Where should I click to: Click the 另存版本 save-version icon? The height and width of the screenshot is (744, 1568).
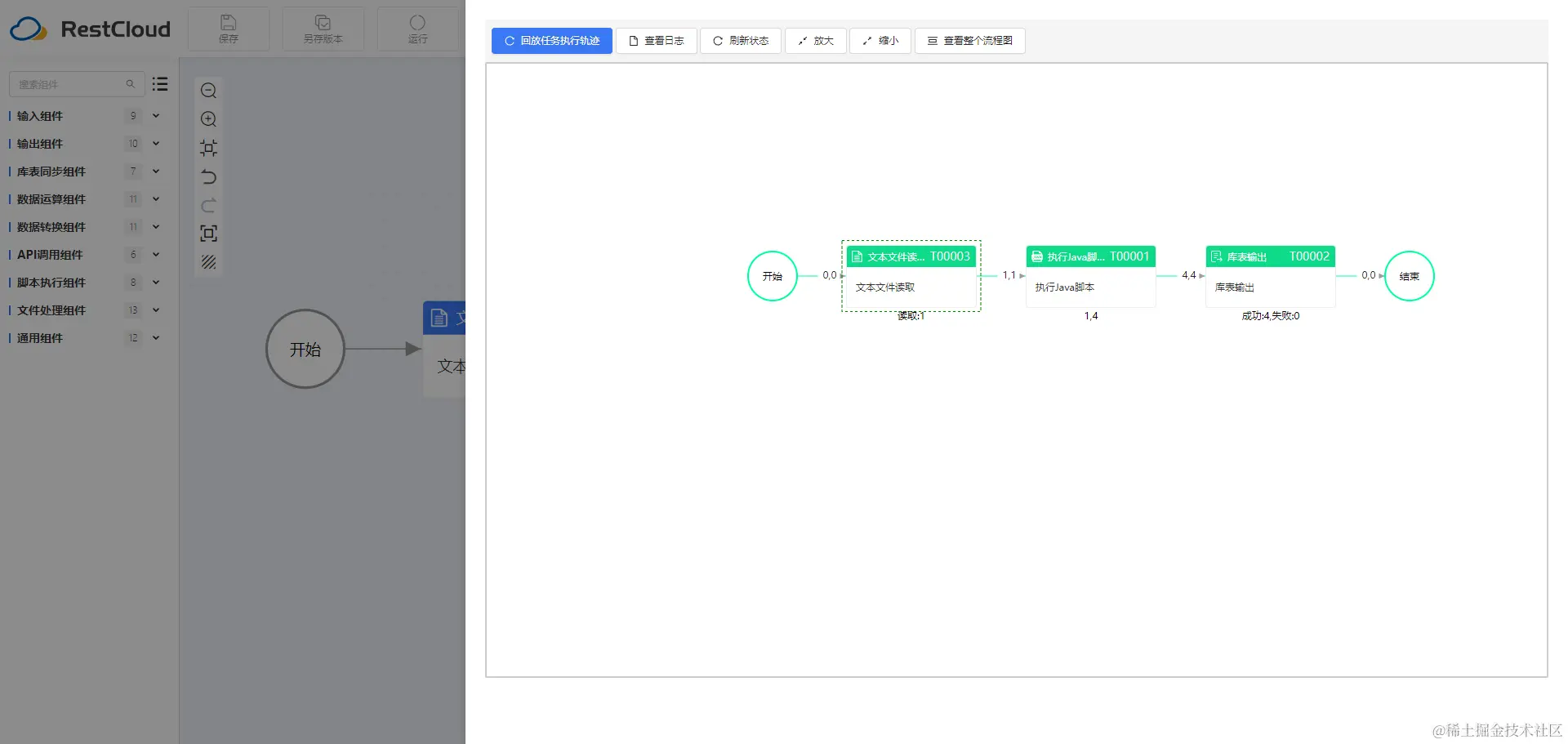coord(323,23)
